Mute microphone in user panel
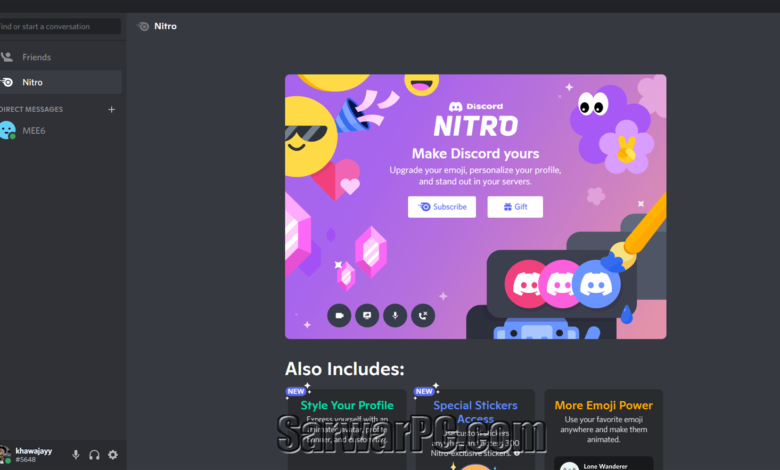 76,455
